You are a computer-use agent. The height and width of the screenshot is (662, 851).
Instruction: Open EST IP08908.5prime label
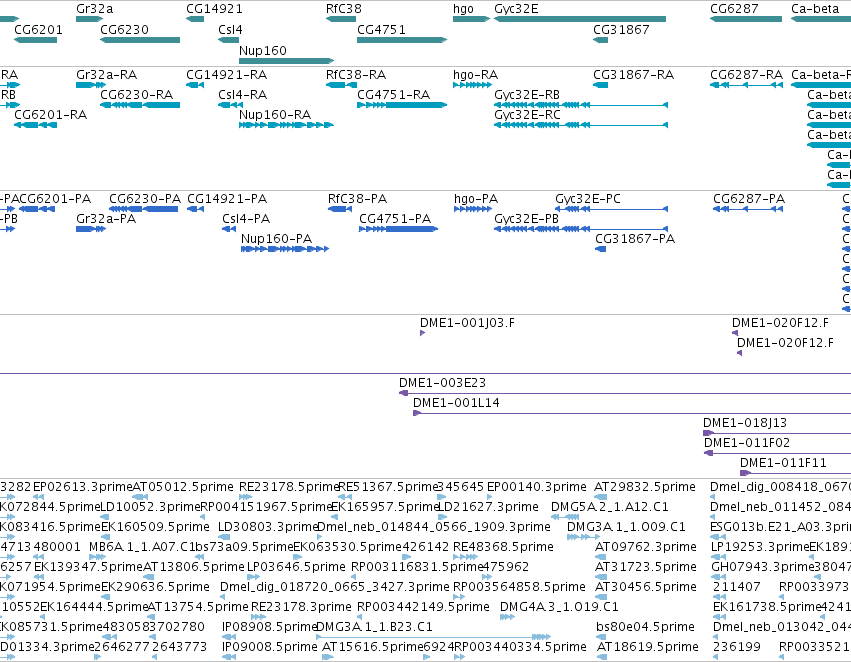point(268,627)
